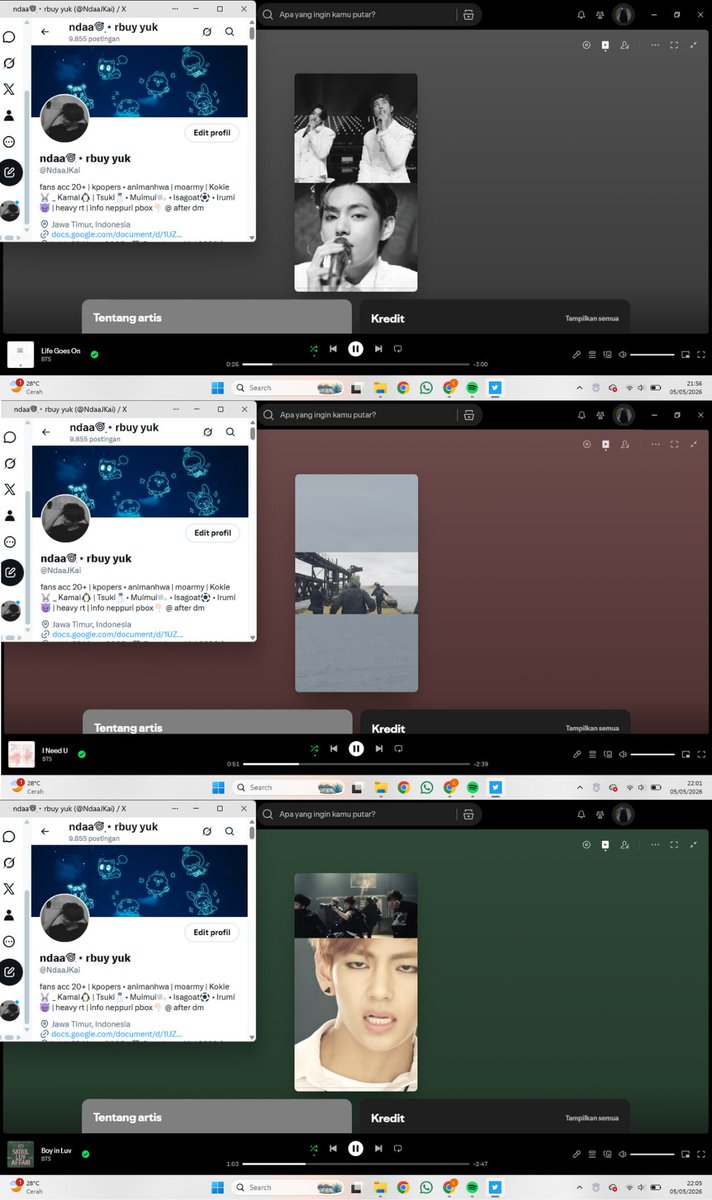Open docs.google.com link in X profile beside Boy in Luv

pos(117,1033)
